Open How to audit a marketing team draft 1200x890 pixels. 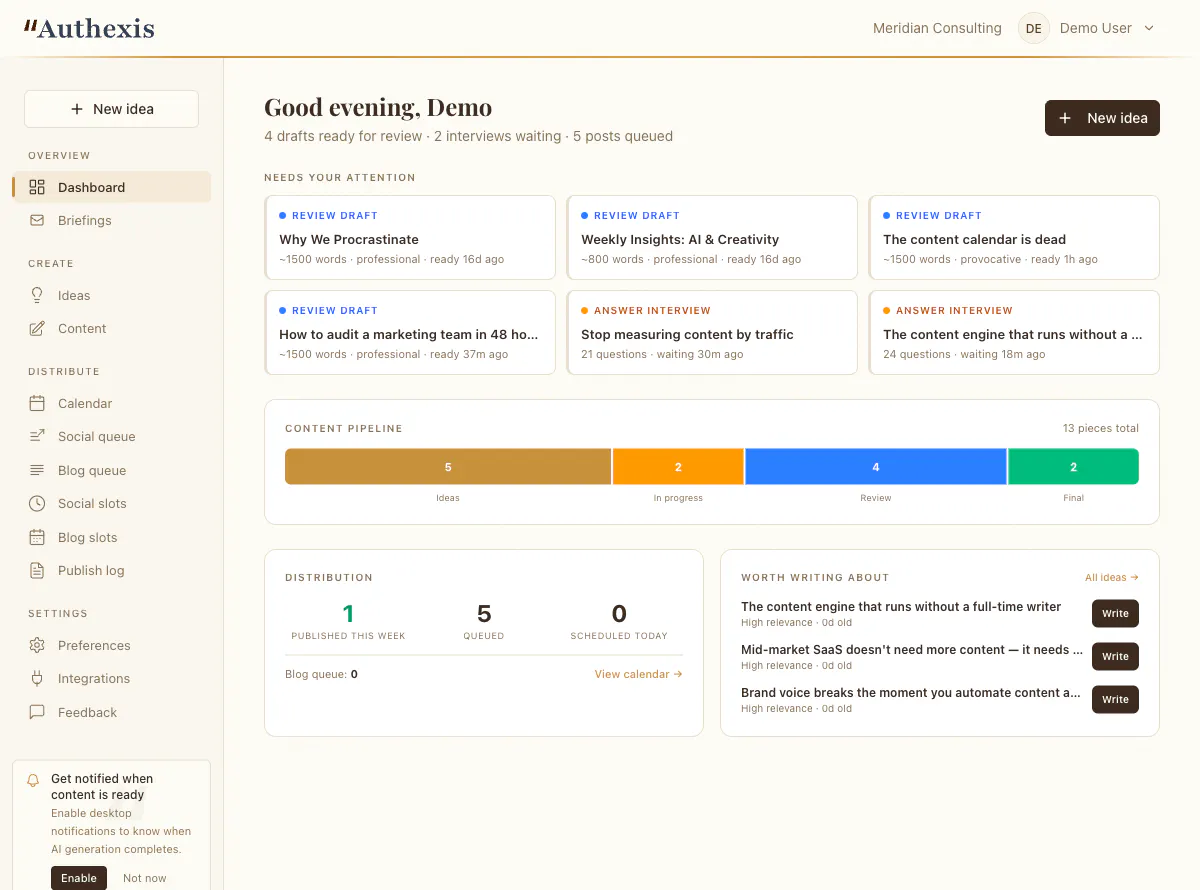click(410, 332)
